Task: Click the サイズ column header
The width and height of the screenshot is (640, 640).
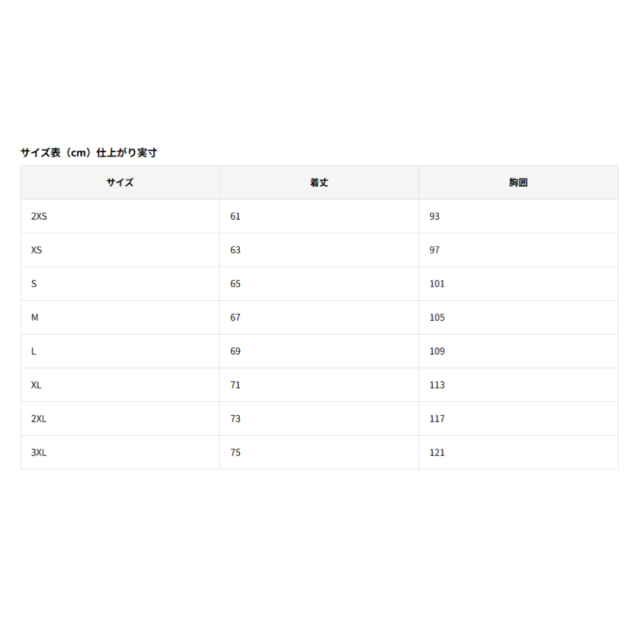Action: click(x=120, y=182)
